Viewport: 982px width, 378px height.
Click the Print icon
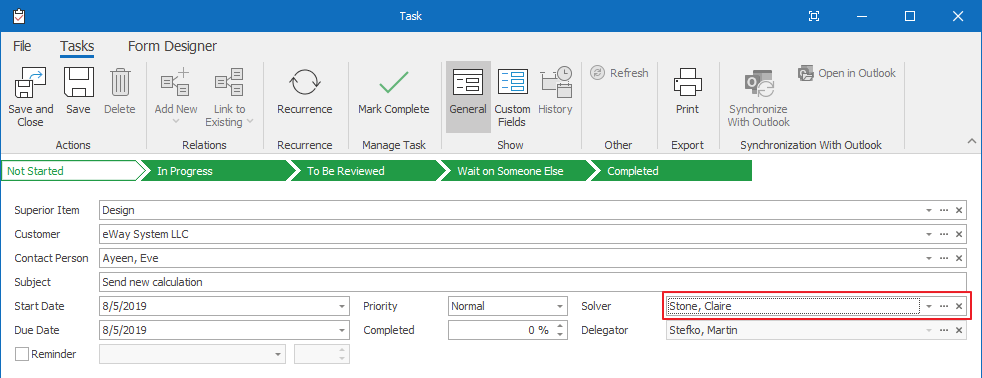point(687,83)
